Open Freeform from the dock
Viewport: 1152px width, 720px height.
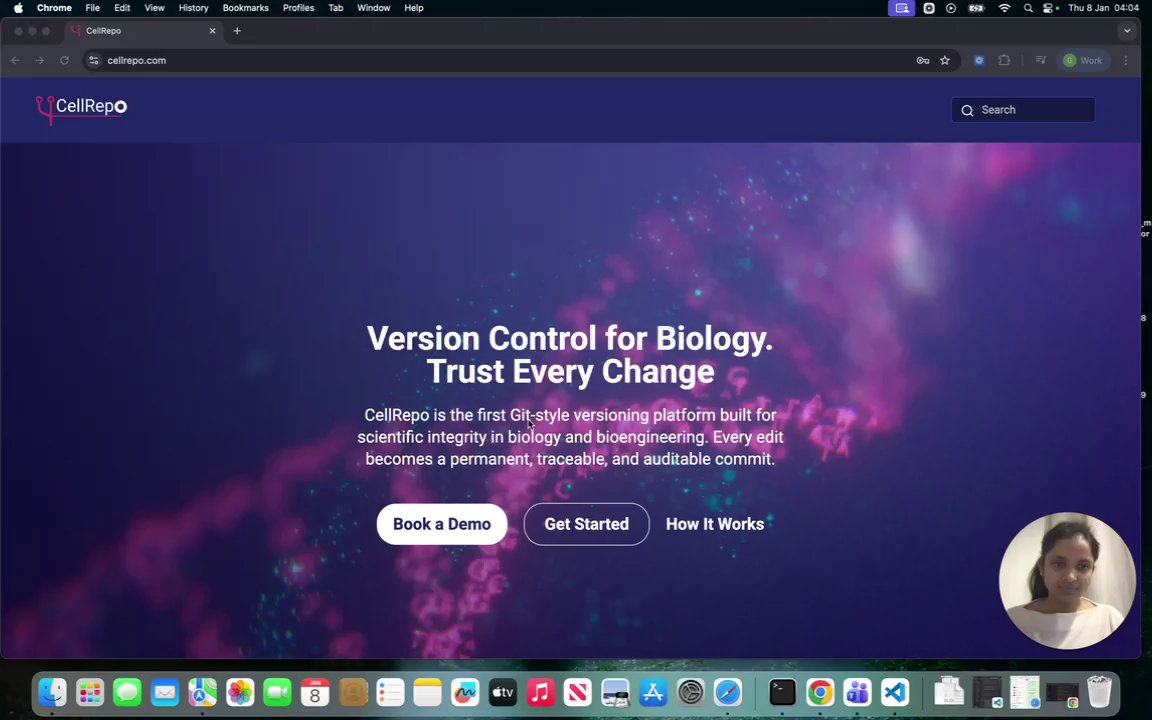click(x=465, y=692)
